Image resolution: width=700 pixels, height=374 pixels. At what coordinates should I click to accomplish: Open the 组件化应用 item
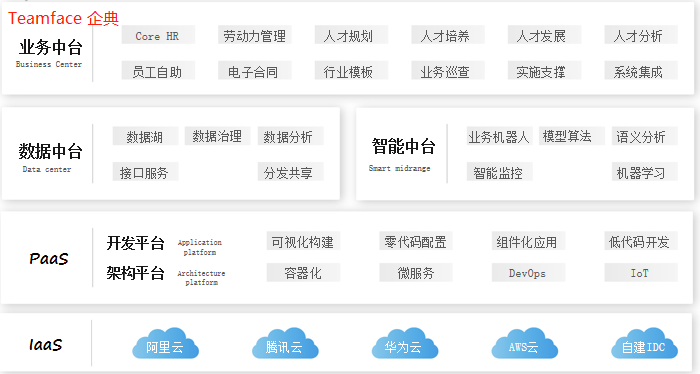point(528,241)
